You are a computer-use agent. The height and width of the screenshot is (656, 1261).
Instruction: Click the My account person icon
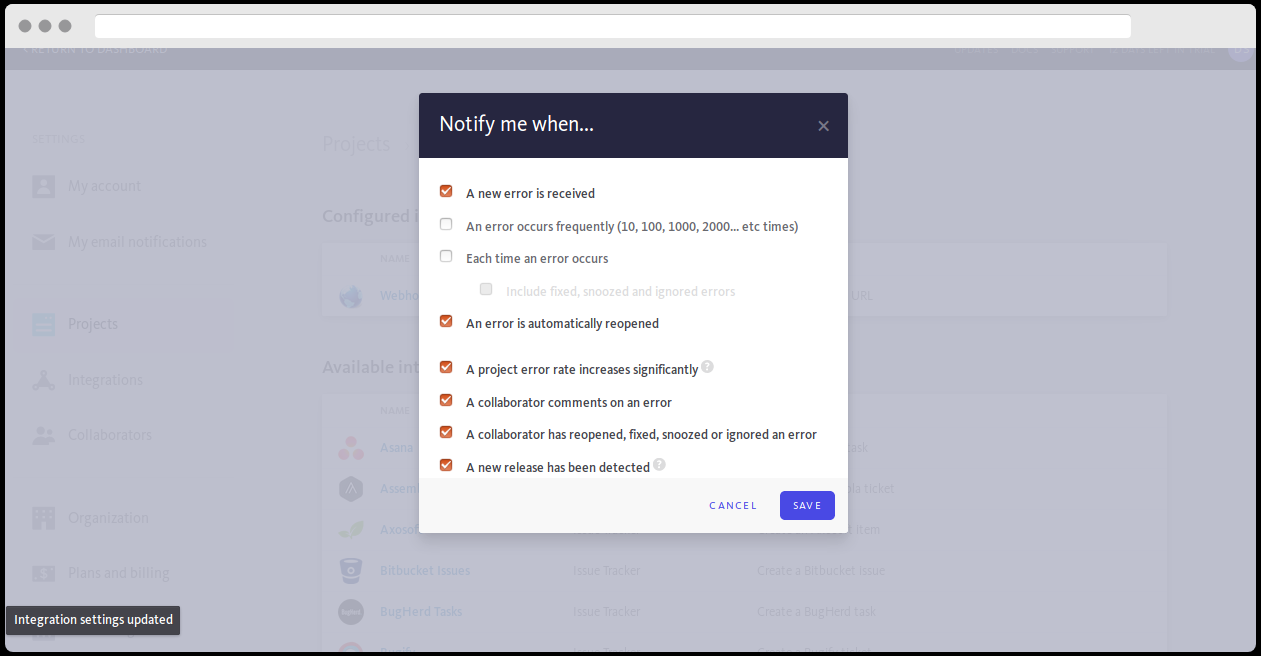pyautogui.click(x=43, y=186)
